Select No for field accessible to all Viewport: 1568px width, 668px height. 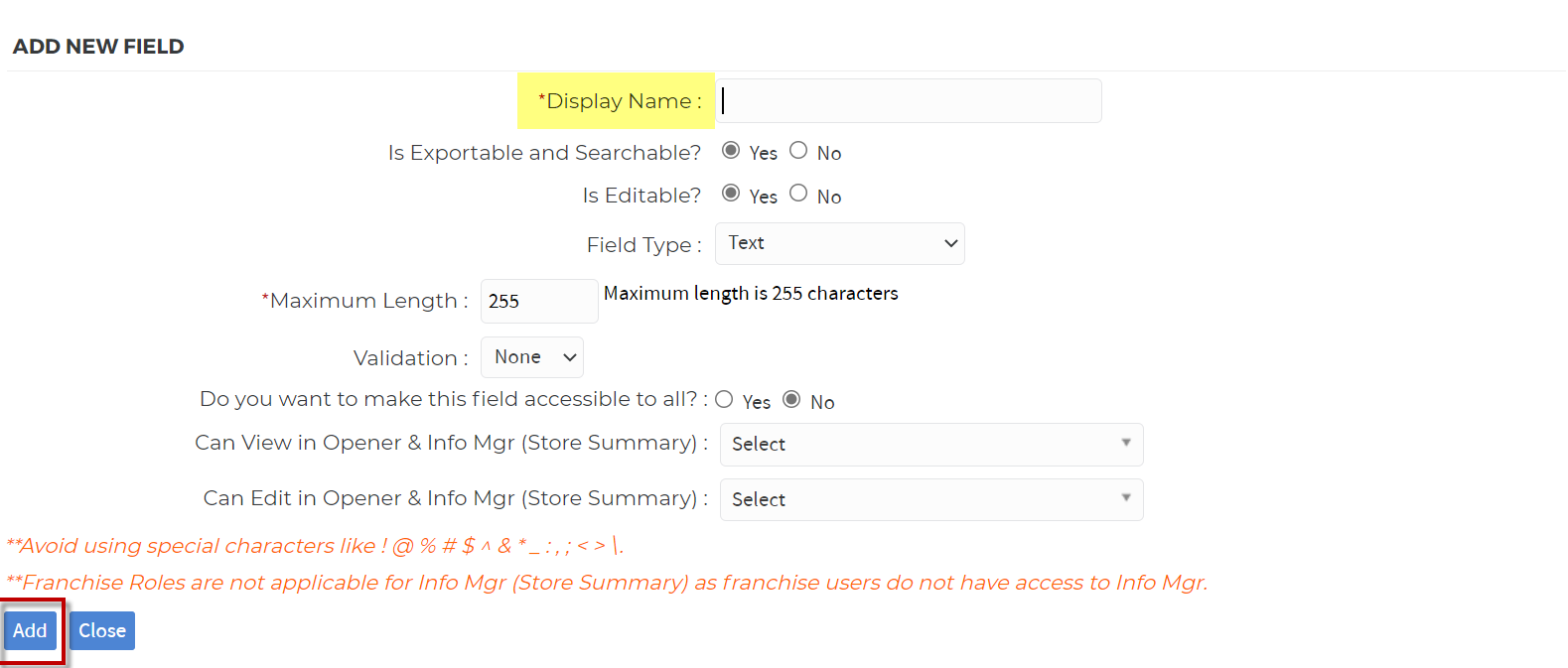[791, 399]
